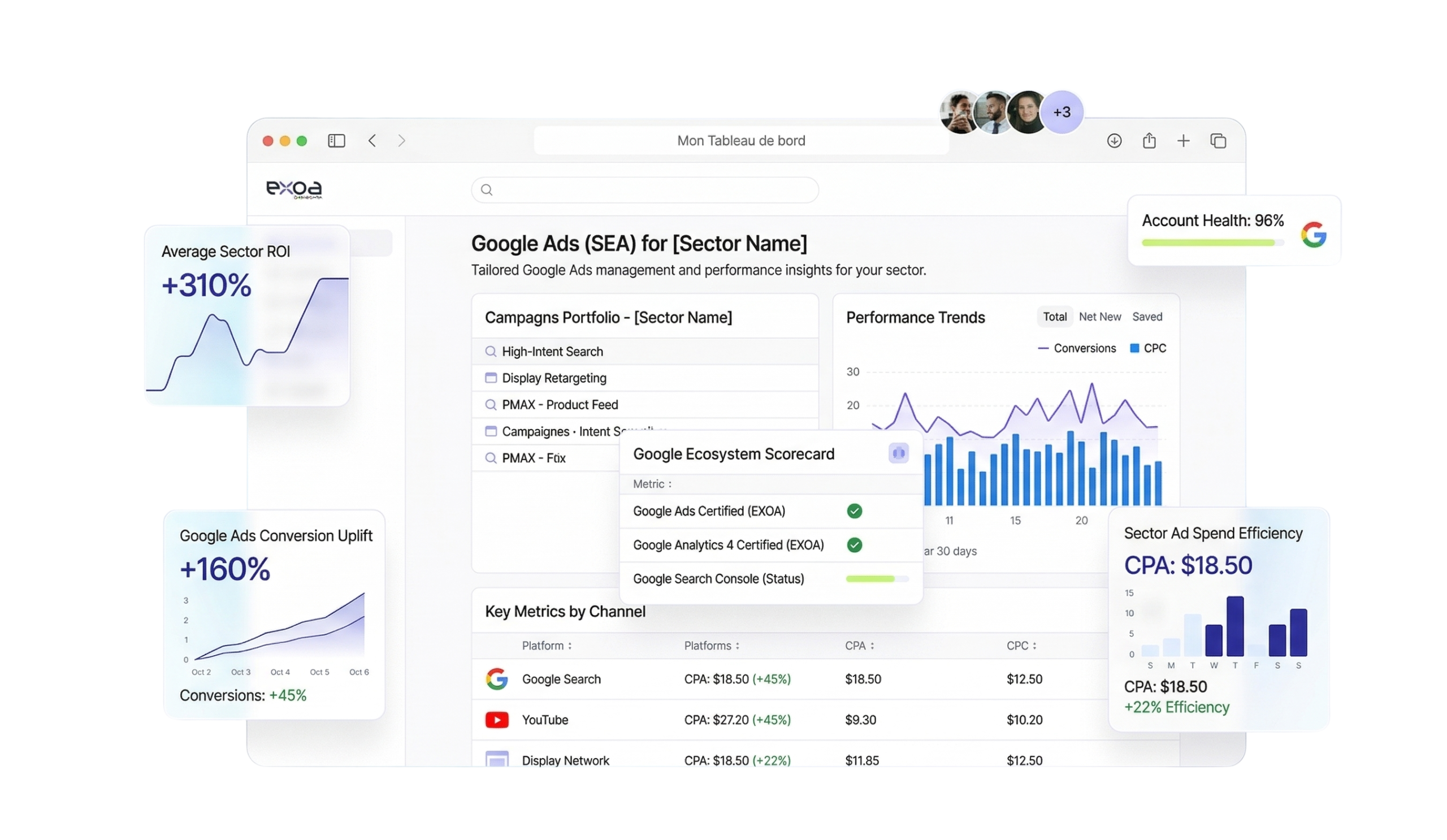Click the Google Ads Certified green checkmark

855,510
